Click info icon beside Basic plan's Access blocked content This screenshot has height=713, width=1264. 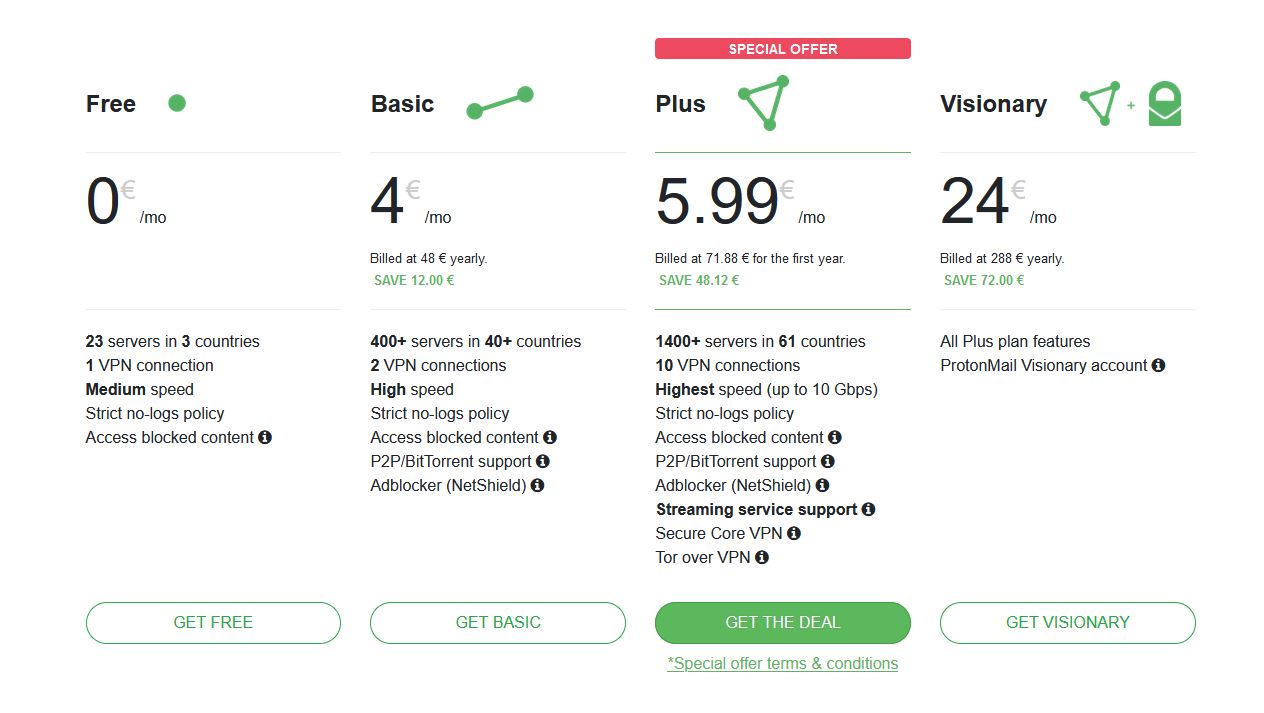(550, 437)
